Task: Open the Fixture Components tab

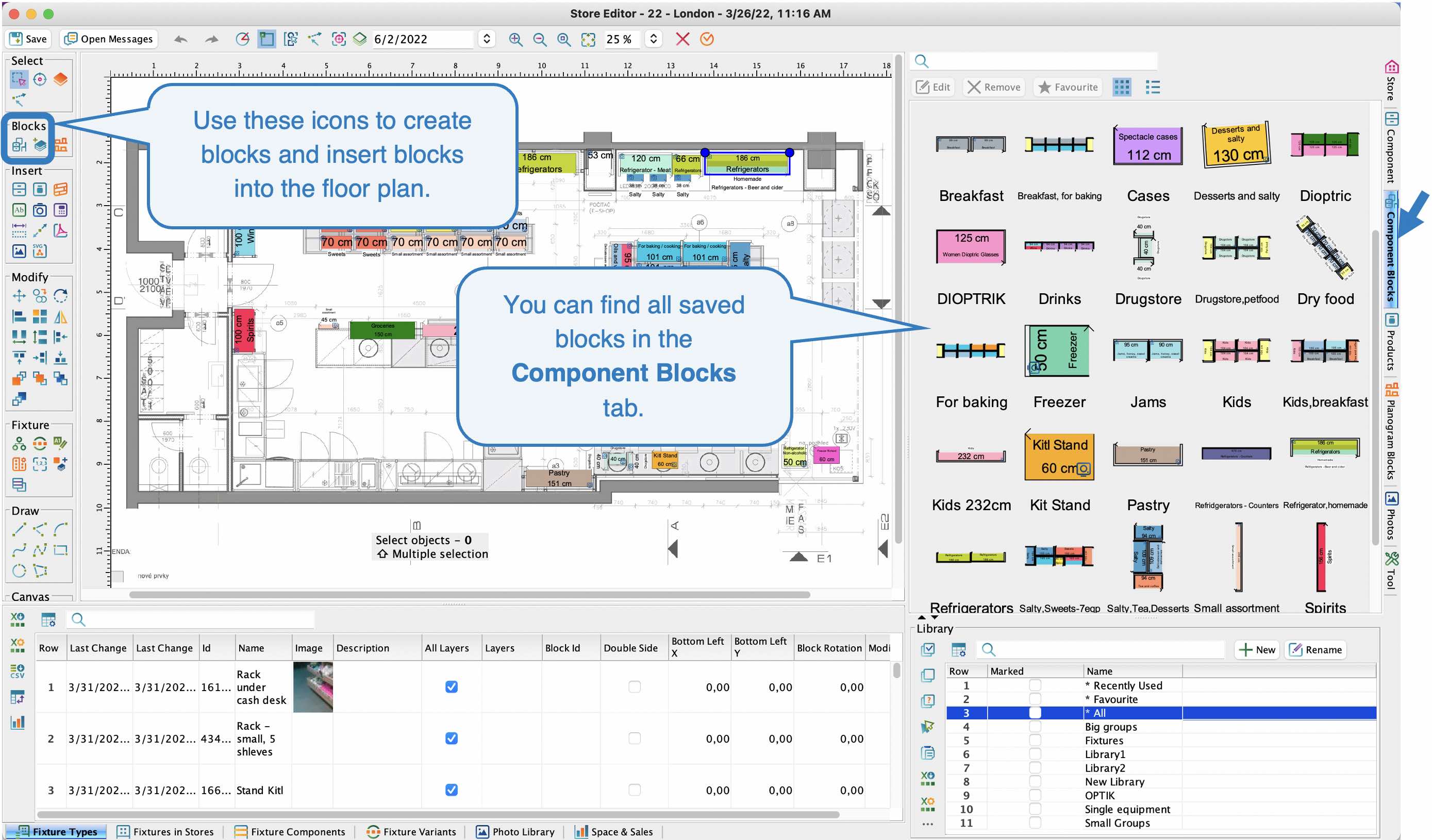Action: click(x=290, y=831)
